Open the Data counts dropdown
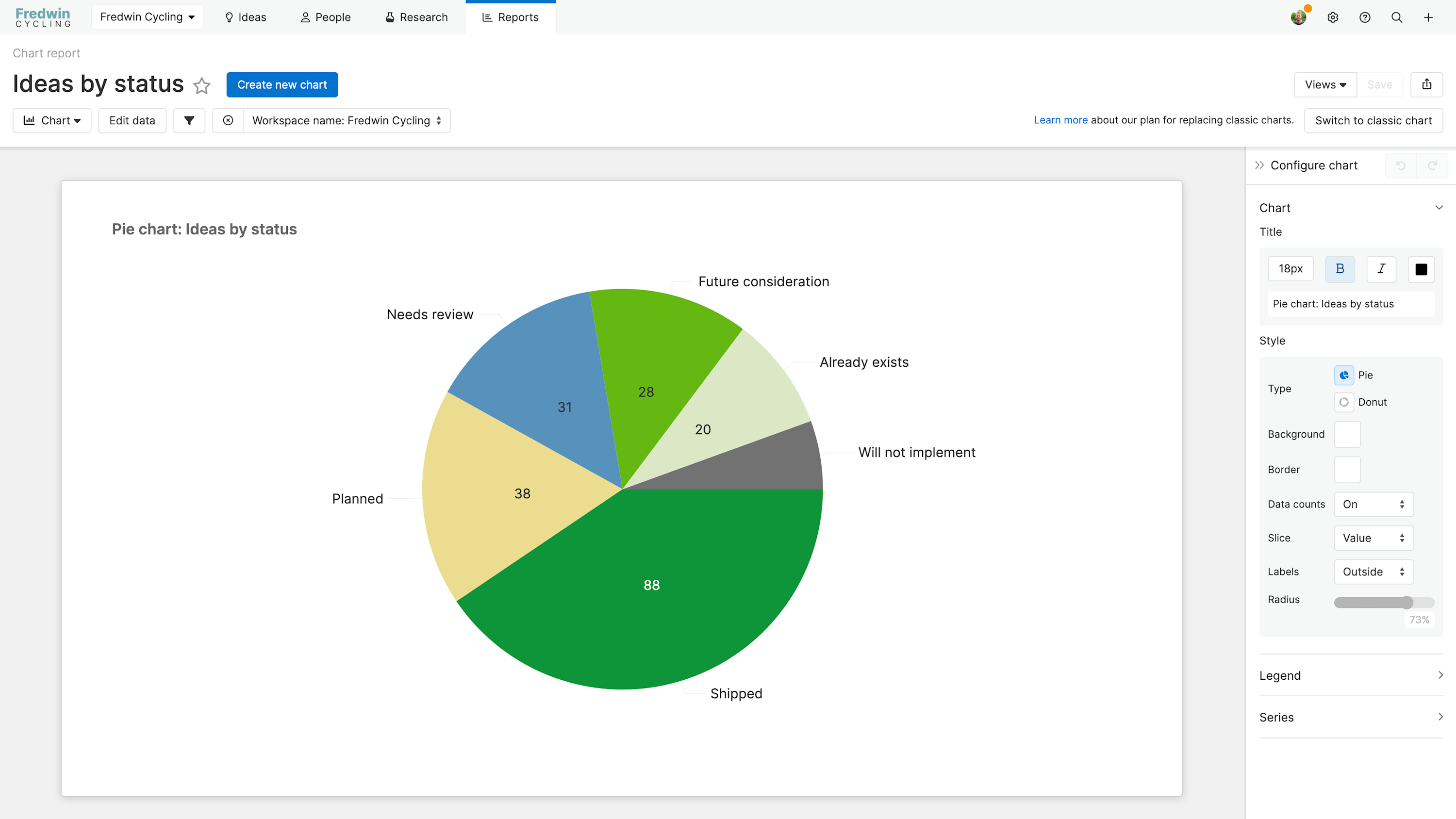The height and width of the screenshot is (819, 1456). pos(1373,504)
